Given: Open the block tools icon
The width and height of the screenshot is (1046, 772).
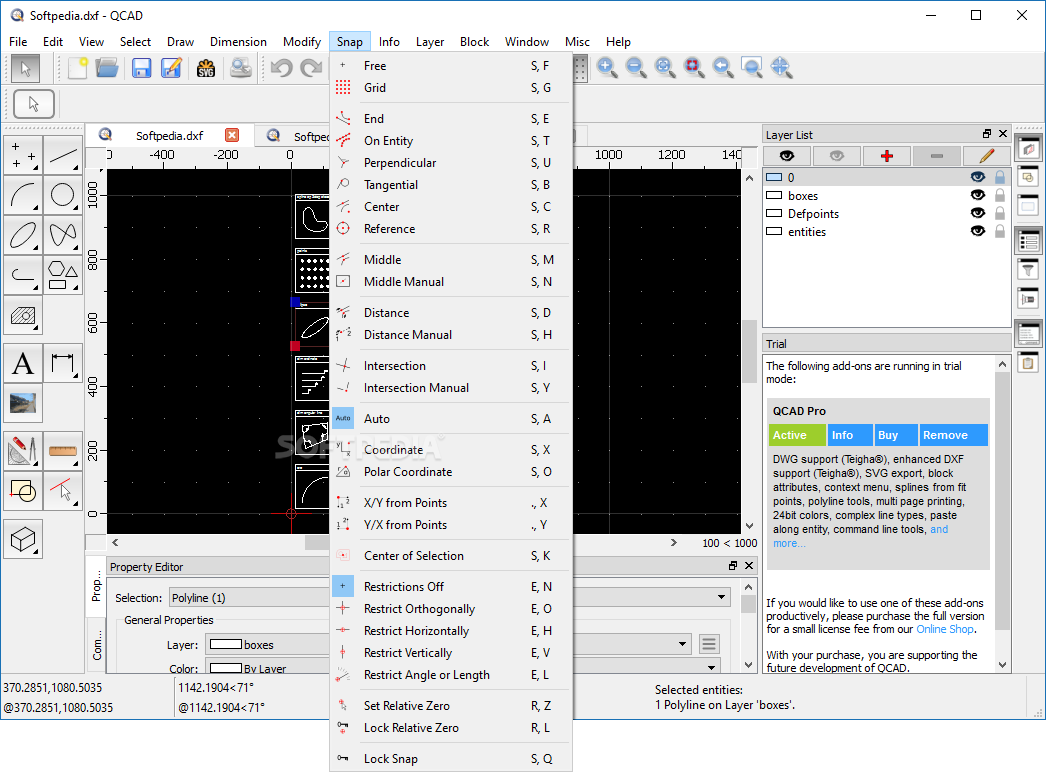Looking at the screenshot, I should 23,491.
